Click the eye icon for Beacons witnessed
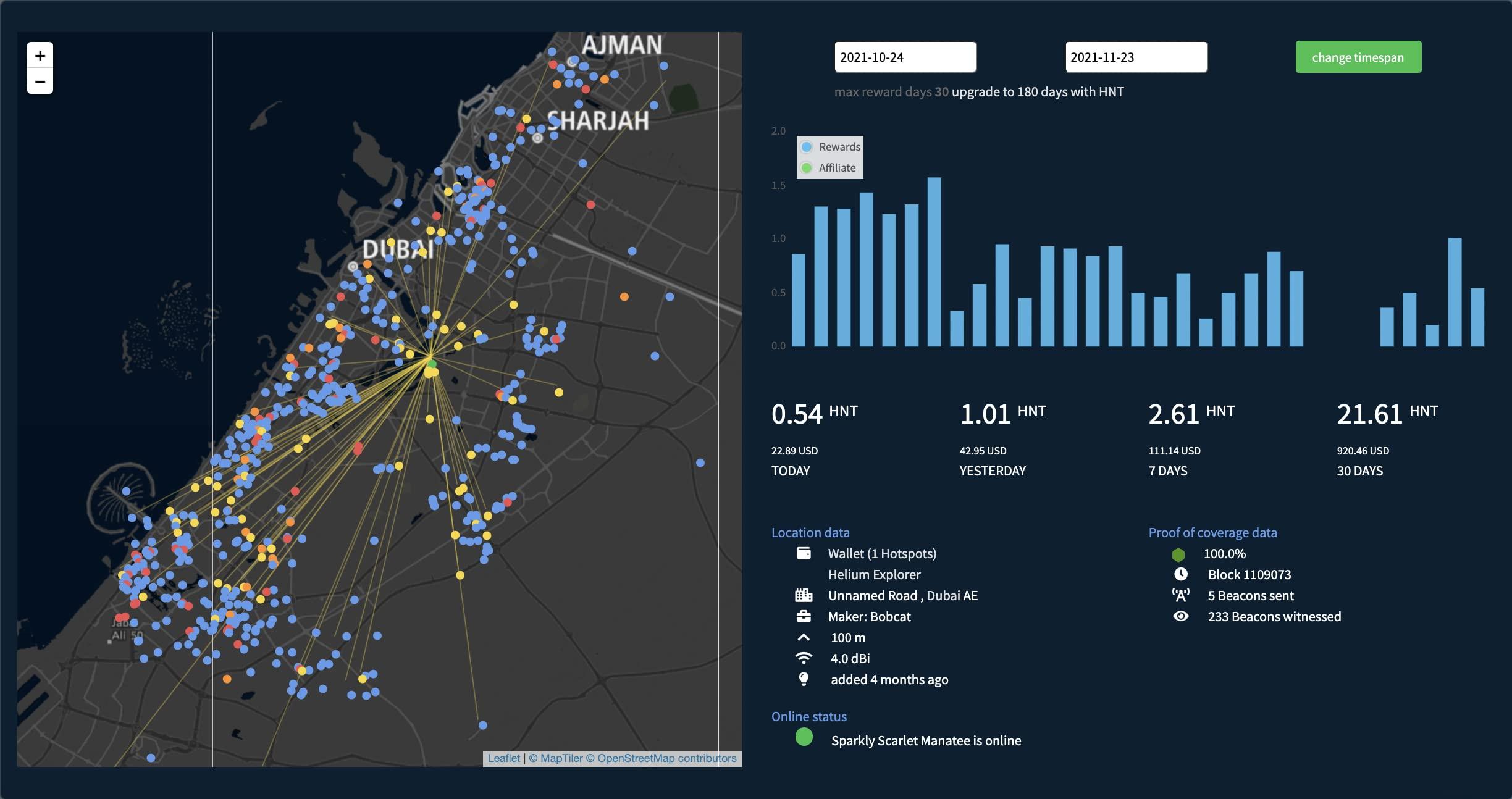Viewport: 1512px width, 799px height. (x=1180, y=616)
